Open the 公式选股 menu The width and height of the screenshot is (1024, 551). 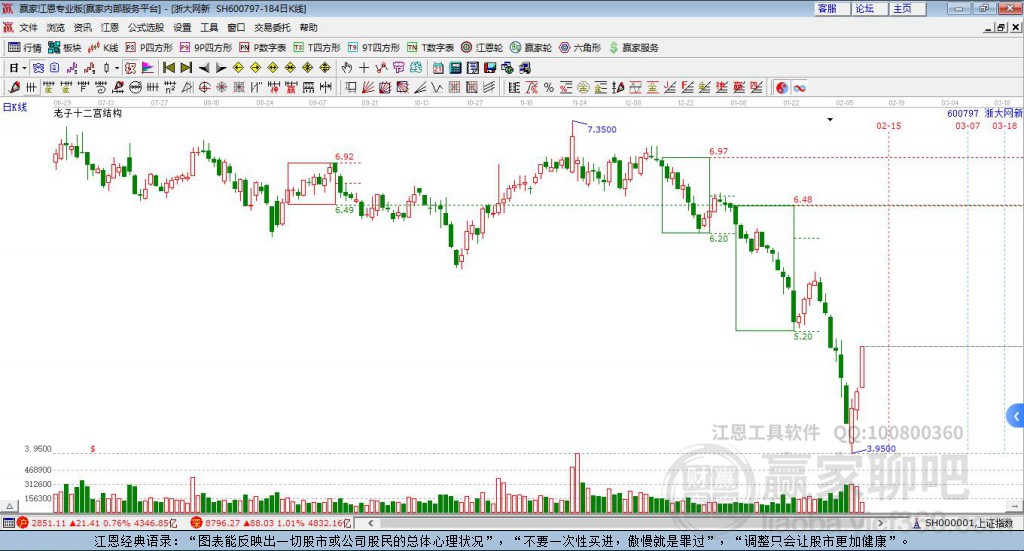[146, 27]
